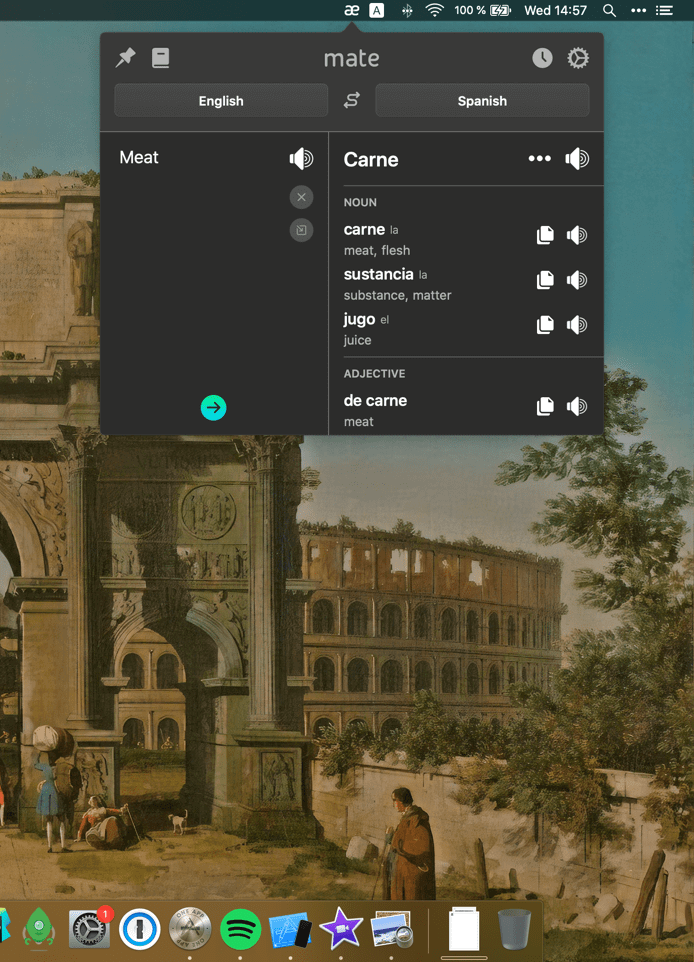Select the de carne adjective entry
694x962 pixels.
(375, 401)
